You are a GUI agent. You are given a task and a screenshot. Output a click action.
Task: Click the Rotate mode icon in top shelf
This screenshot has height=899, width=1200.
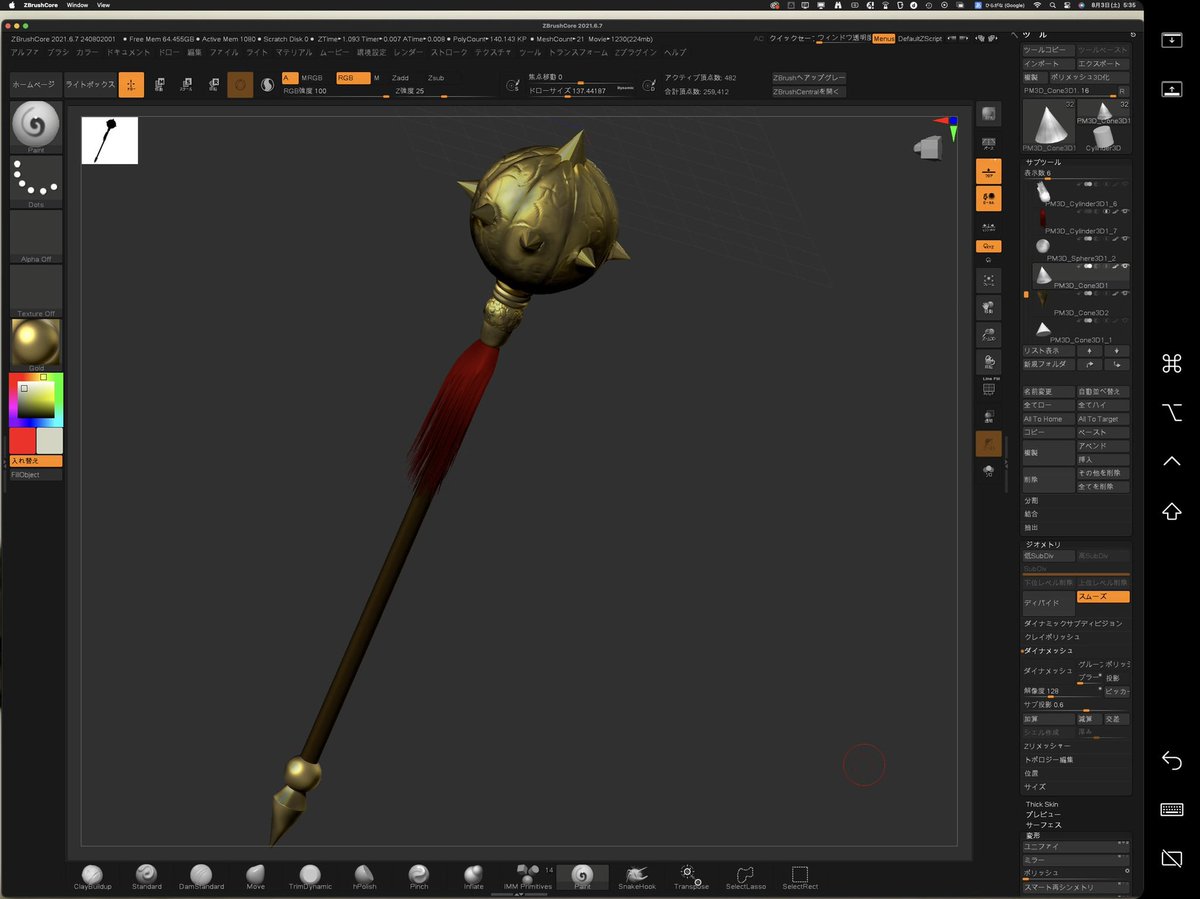pyautogui.click(x=213, y=85)
